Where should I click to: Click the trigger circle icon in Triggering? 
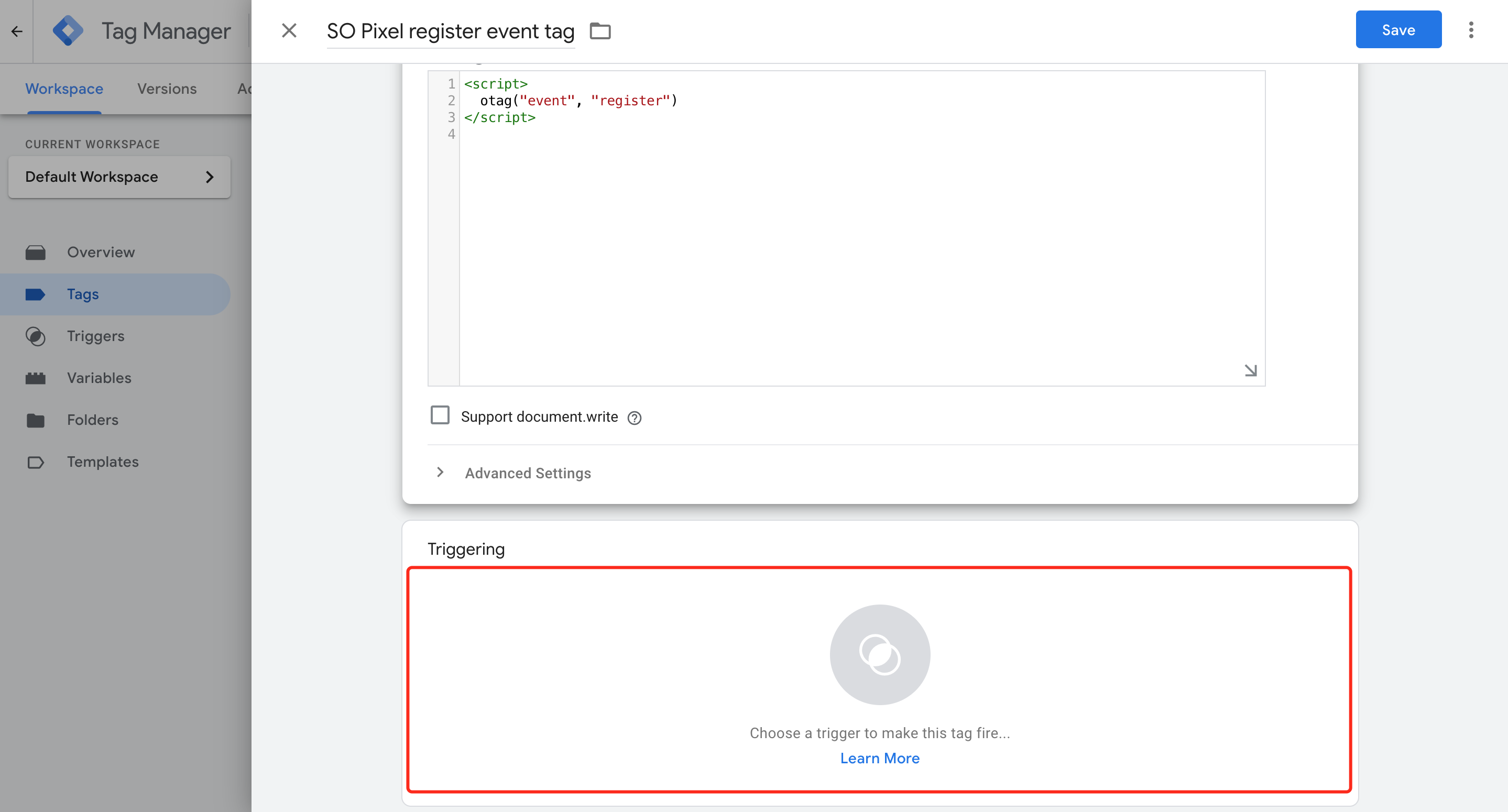[879, 654]
